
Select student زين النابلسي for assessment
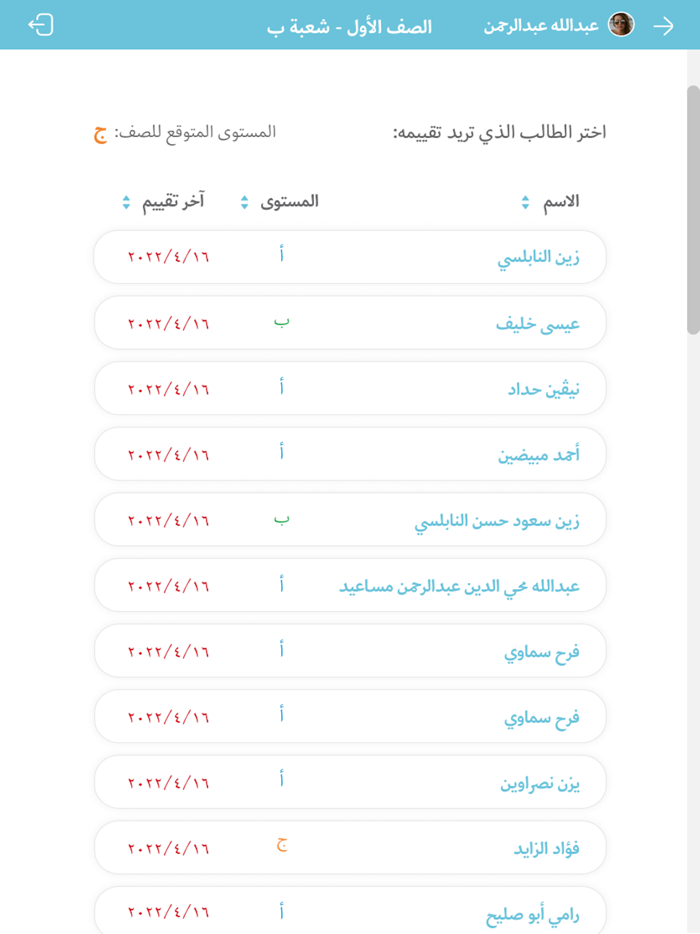540,256
